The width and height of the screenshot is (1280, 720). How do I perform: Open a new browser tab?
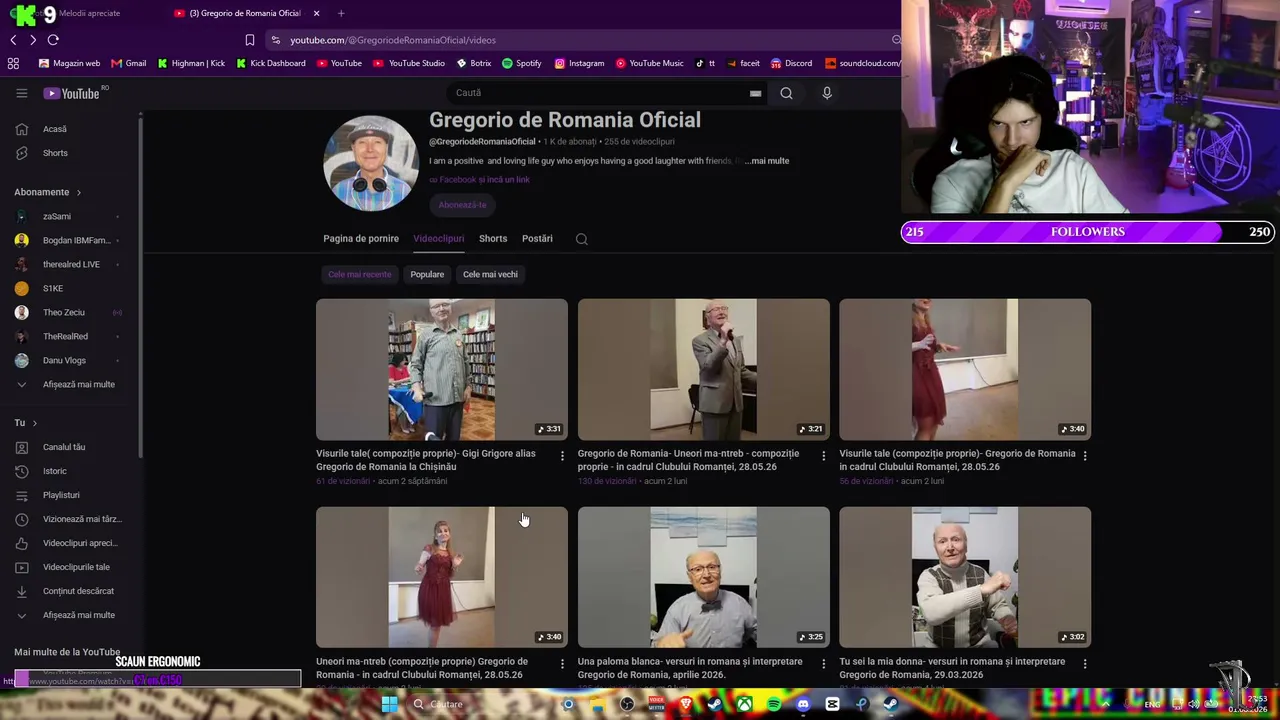point(341,13)
